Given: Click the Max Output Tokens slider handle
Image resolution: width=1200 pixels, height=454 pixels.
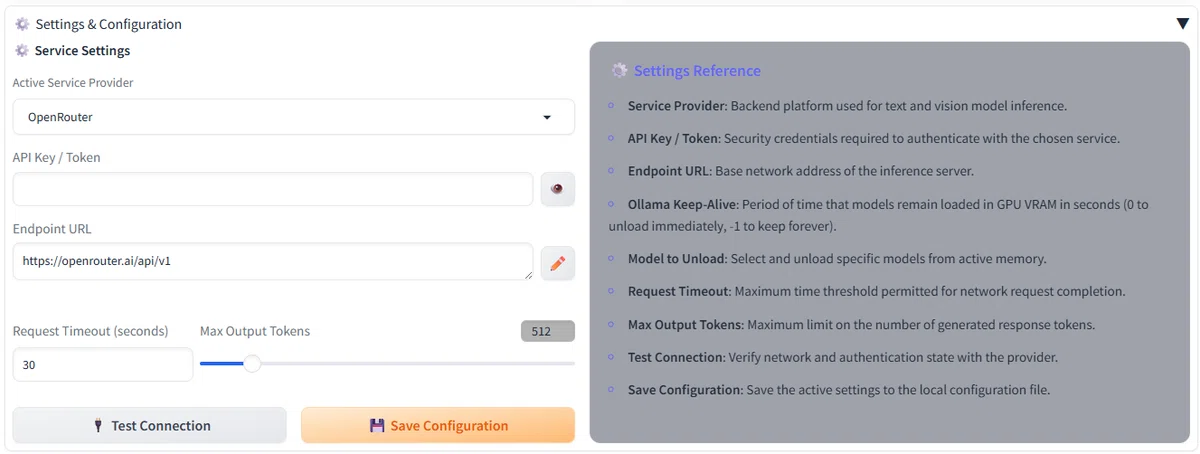Looking at the screenshot, I should pos(252,364).
